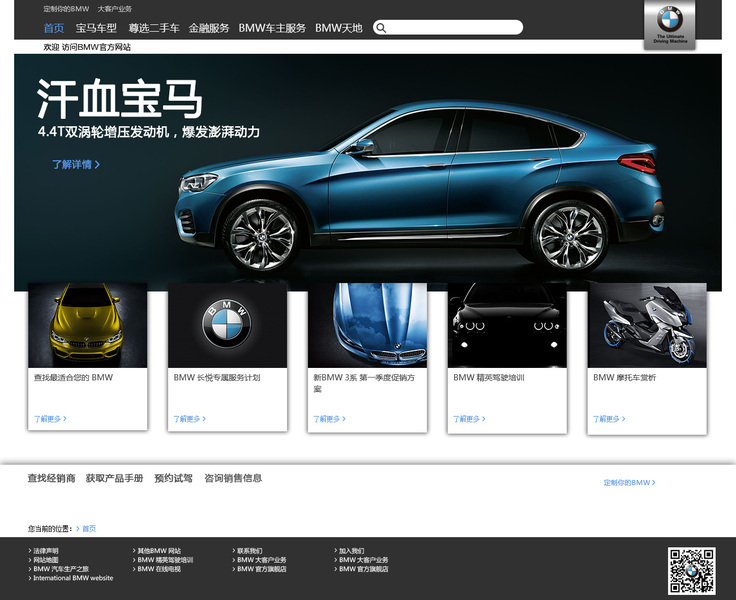Select the 咨询销售信息 tab
The height and width of the screenshot is (600, 736).
233,478
